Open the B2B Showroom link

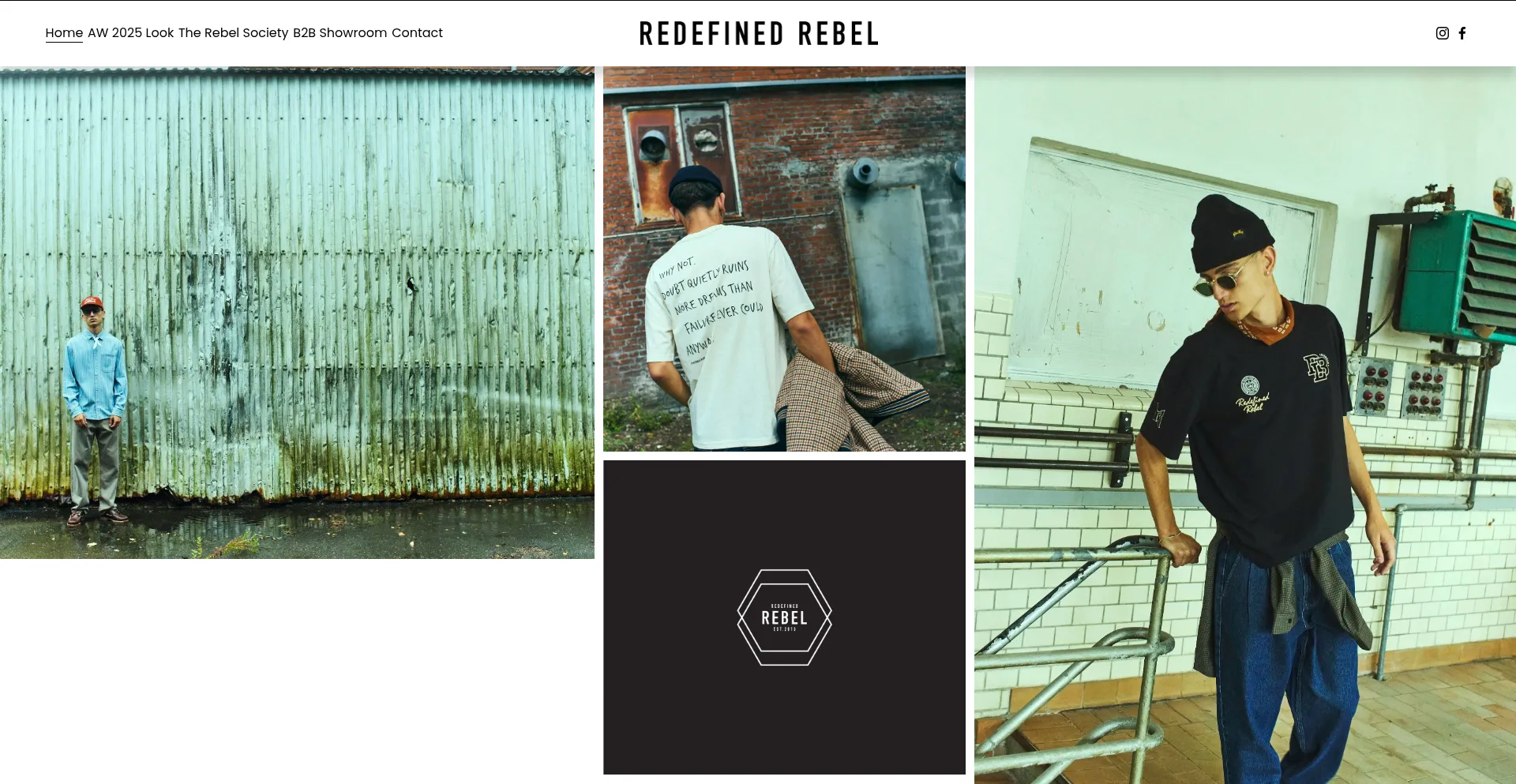pos(340,33)
